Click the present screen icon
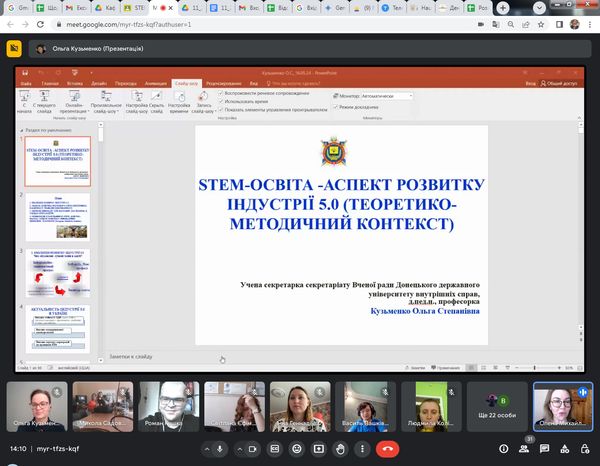Screen dimensions: 600x466 [321, 449]
